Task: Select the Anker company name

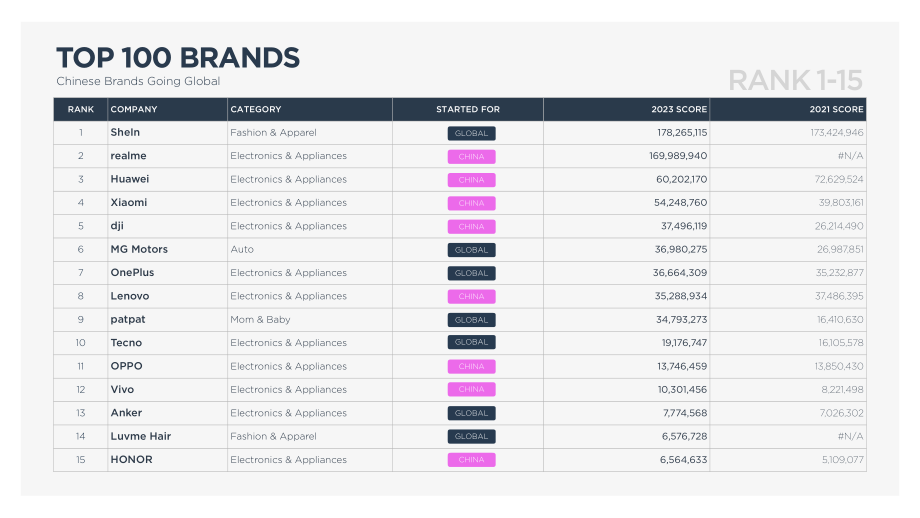Action: 126,413
